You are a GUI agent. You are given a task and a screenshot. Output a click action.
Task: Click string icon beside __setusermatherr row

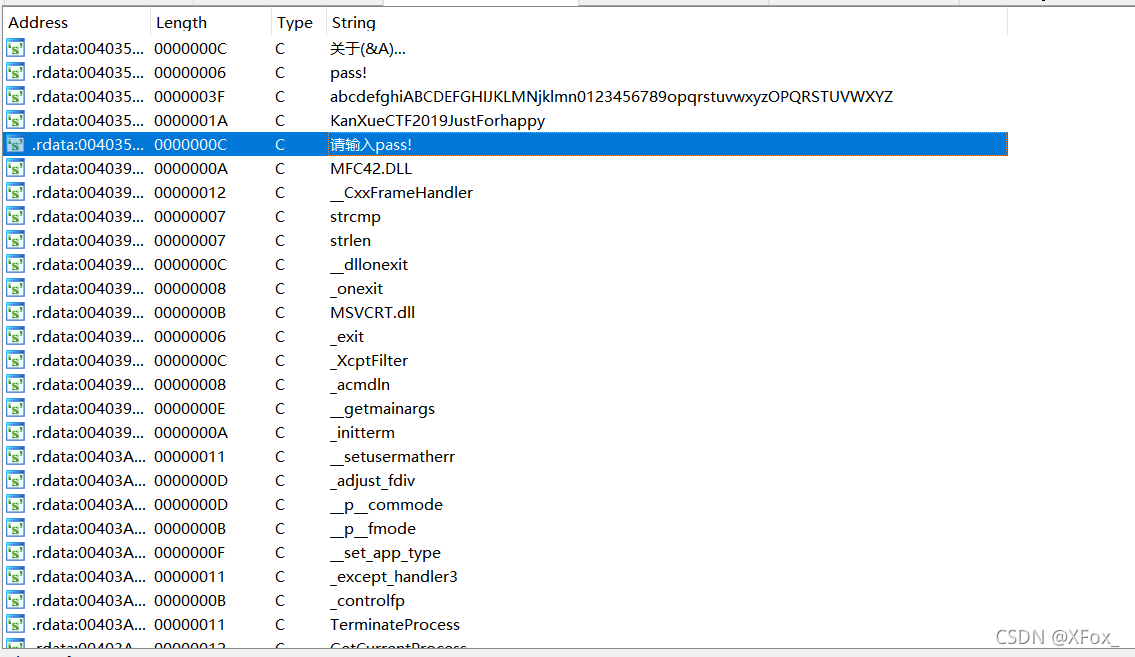[x=15, y=456]
